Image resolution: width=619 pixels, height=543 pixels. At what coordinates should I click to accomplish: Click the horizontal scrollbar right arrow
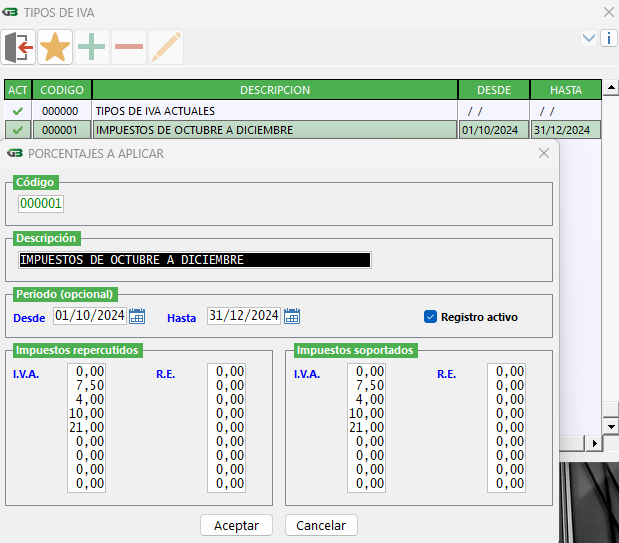pyautogui.click(x=596, y=442)
